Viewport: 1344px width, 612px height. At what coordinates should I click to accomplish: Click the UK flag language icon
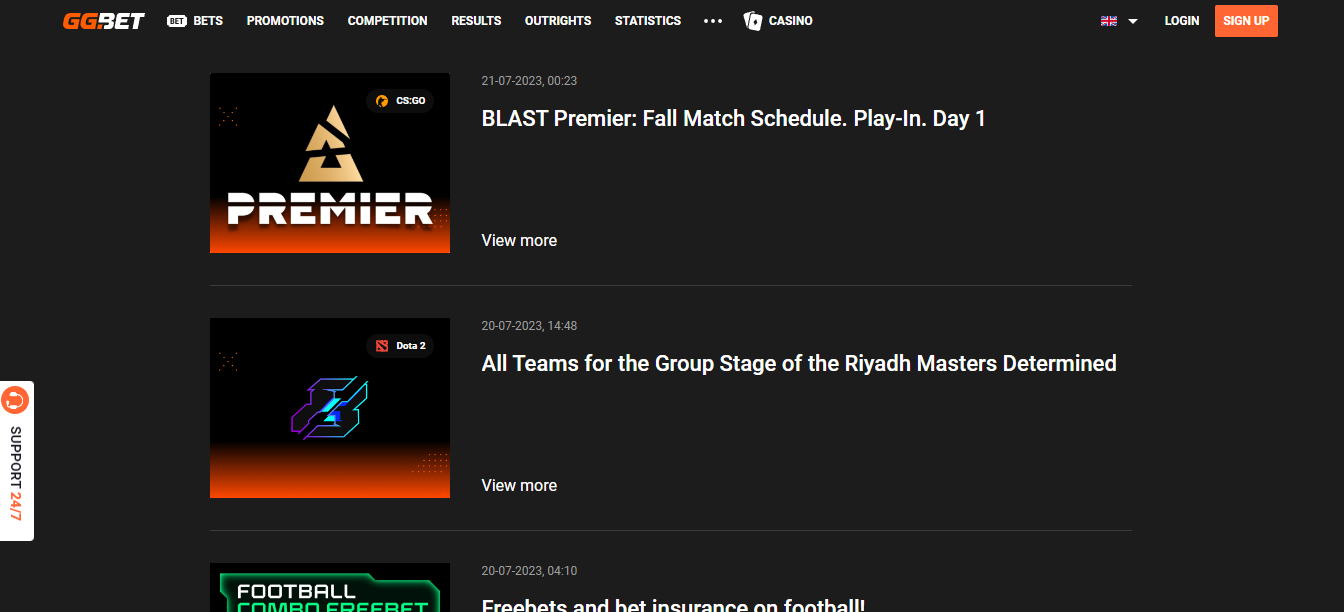[1109, 21]
